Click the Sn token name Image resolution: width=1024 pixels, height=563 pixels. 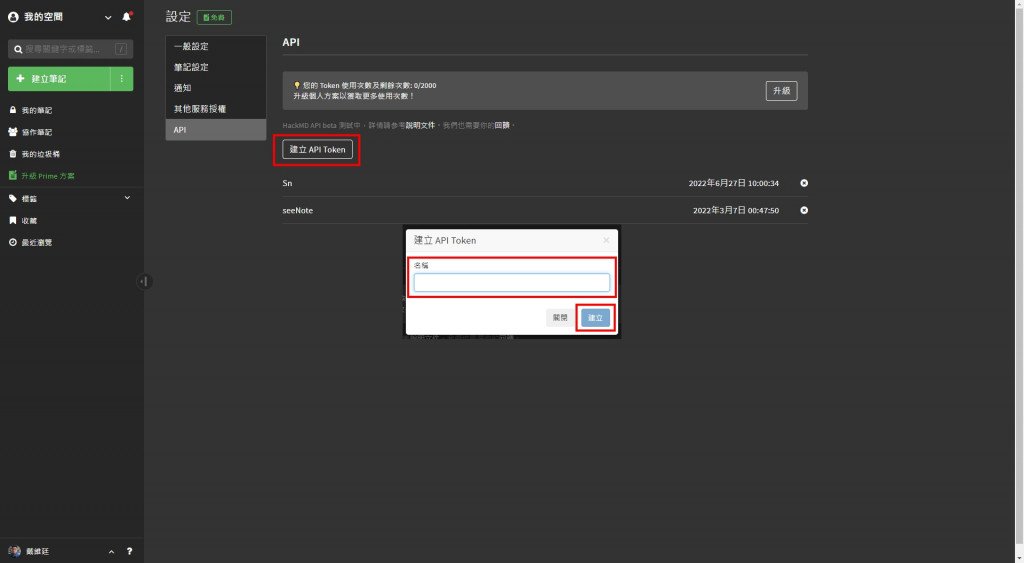click(x=287, y=184)
